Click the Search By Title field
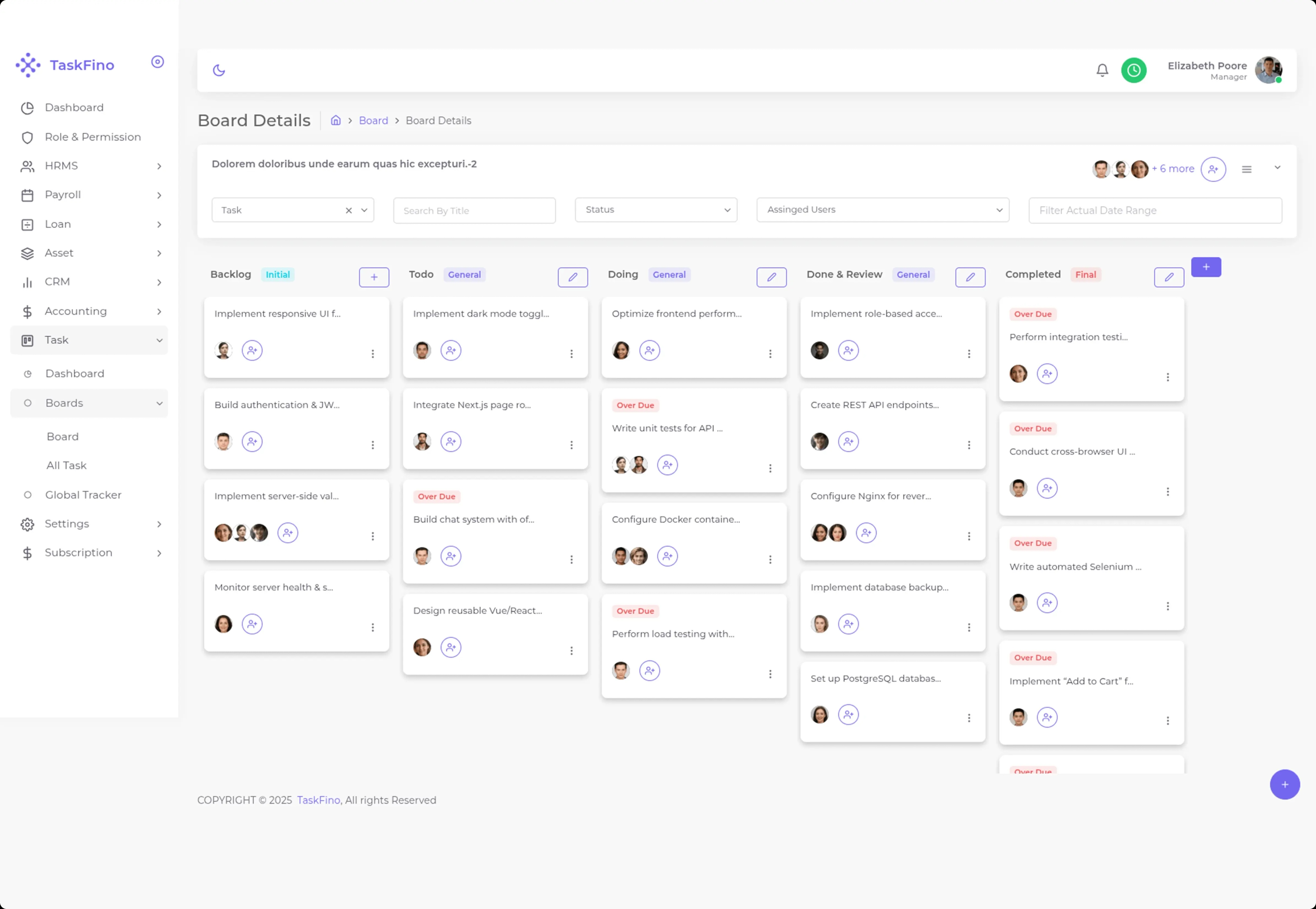 coord(474,210)
